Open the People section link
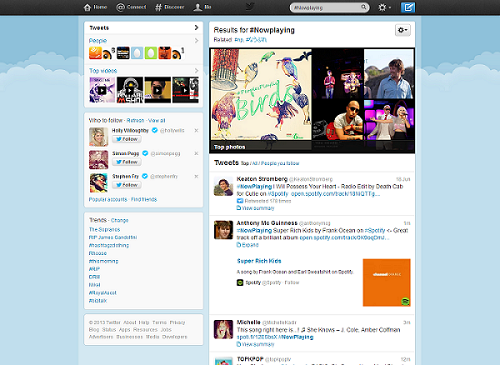Image resolution: width=500 pixels, height=365 pixels. (98, 41)
